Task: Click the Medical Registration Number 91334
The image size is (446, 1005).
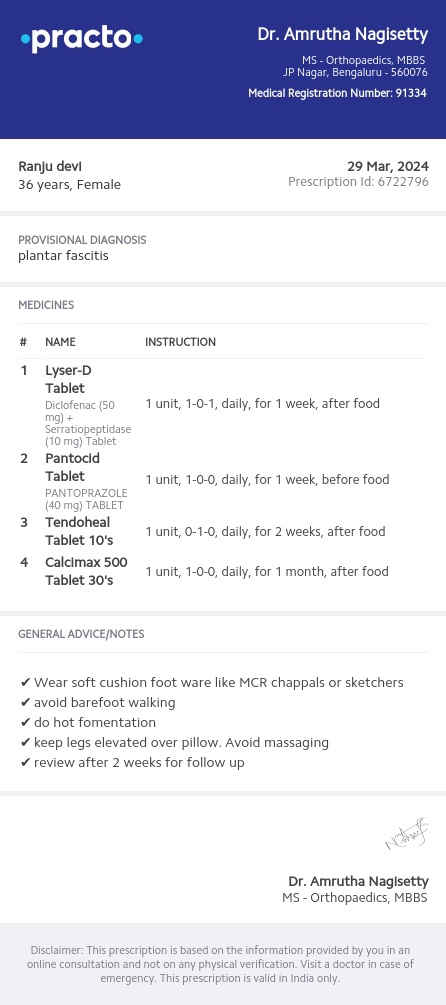Action: coord(338,93)
